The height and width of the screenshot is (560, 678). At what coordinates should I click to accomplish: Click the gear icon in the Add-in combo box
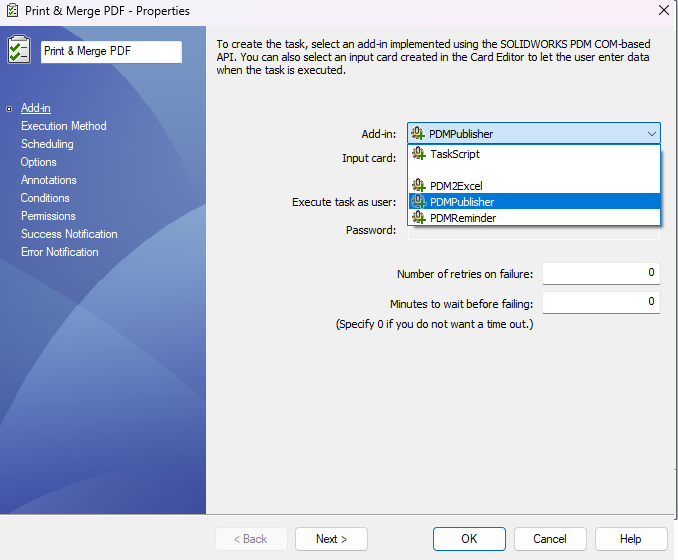point(418,134)
